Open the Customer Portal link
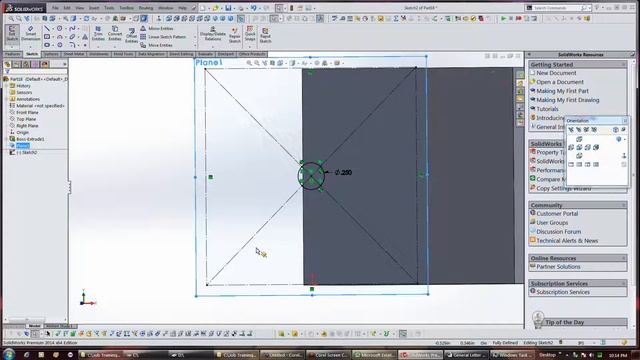The width and height of the screenshot is (640, 360). (x=557, y=213)
